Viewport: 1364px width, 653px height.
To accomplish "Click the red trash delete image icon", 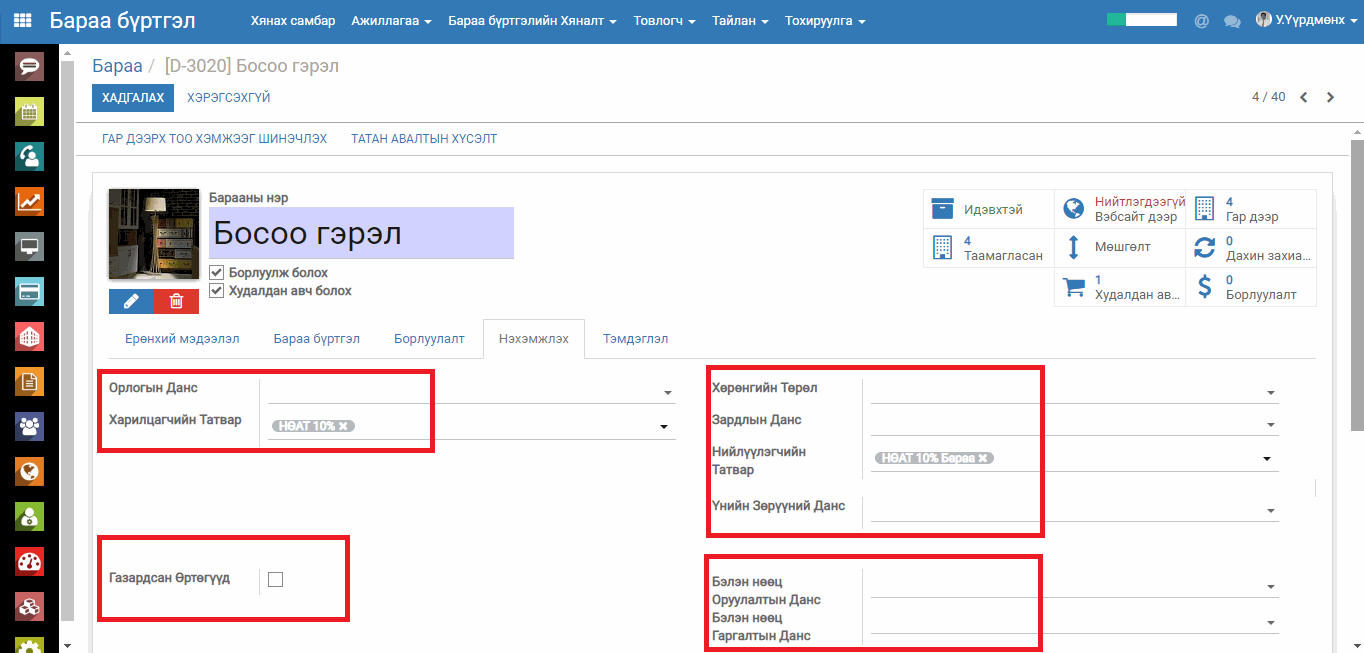I will pos(176,301).
